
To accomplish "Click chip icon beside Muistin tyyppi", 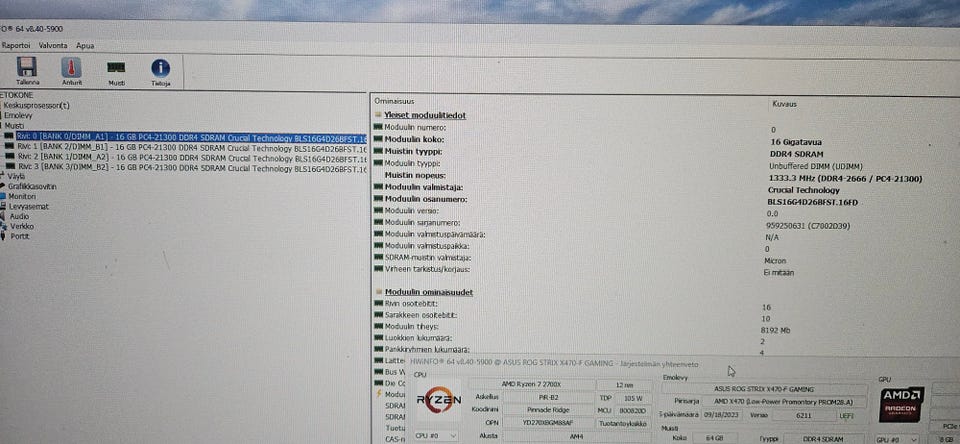I will point(378,151).
